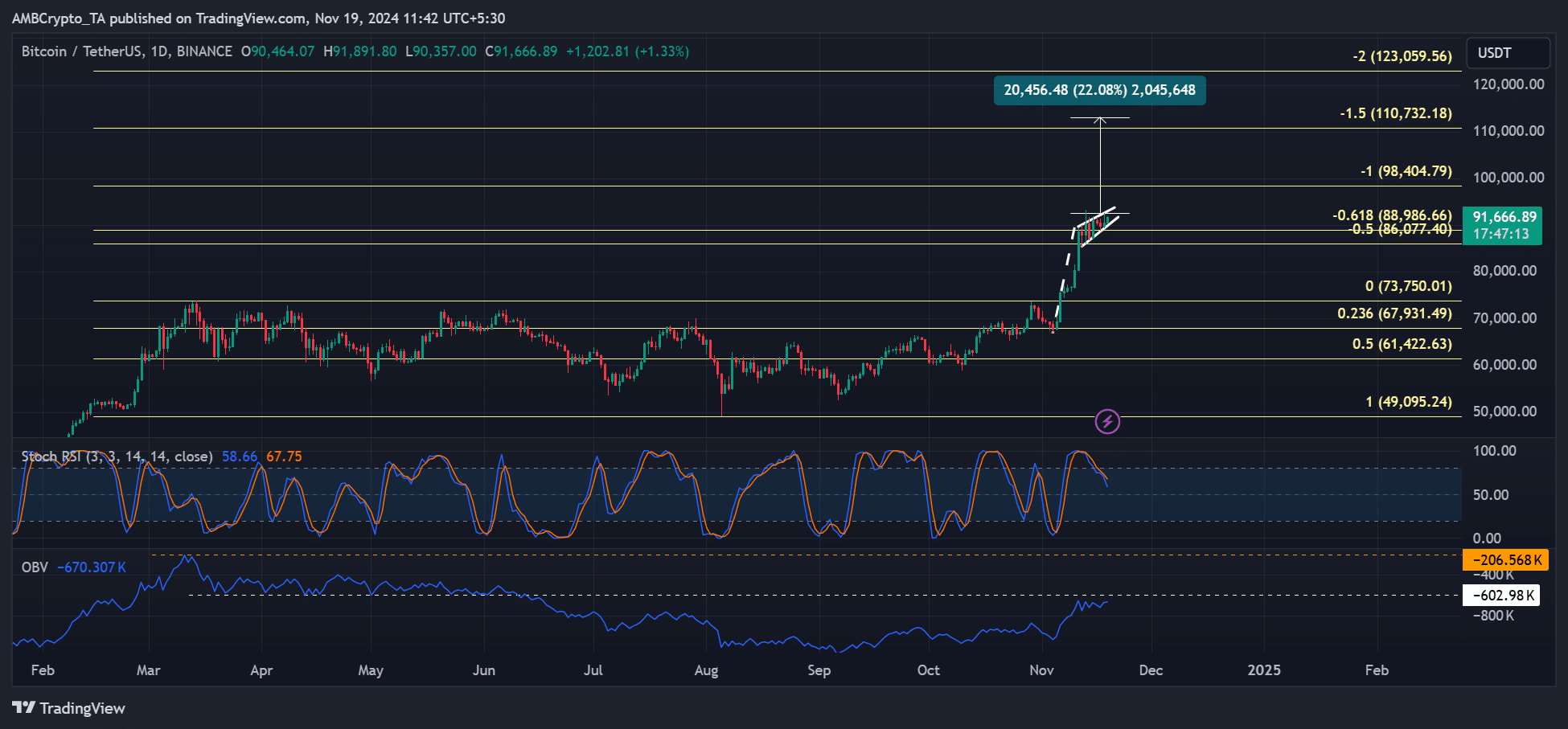The width and height of the screenshot is (1568, 729).
Task: Click the 20,456.48 (22.08%) measurement tooltip
Action: point(1099,90)
